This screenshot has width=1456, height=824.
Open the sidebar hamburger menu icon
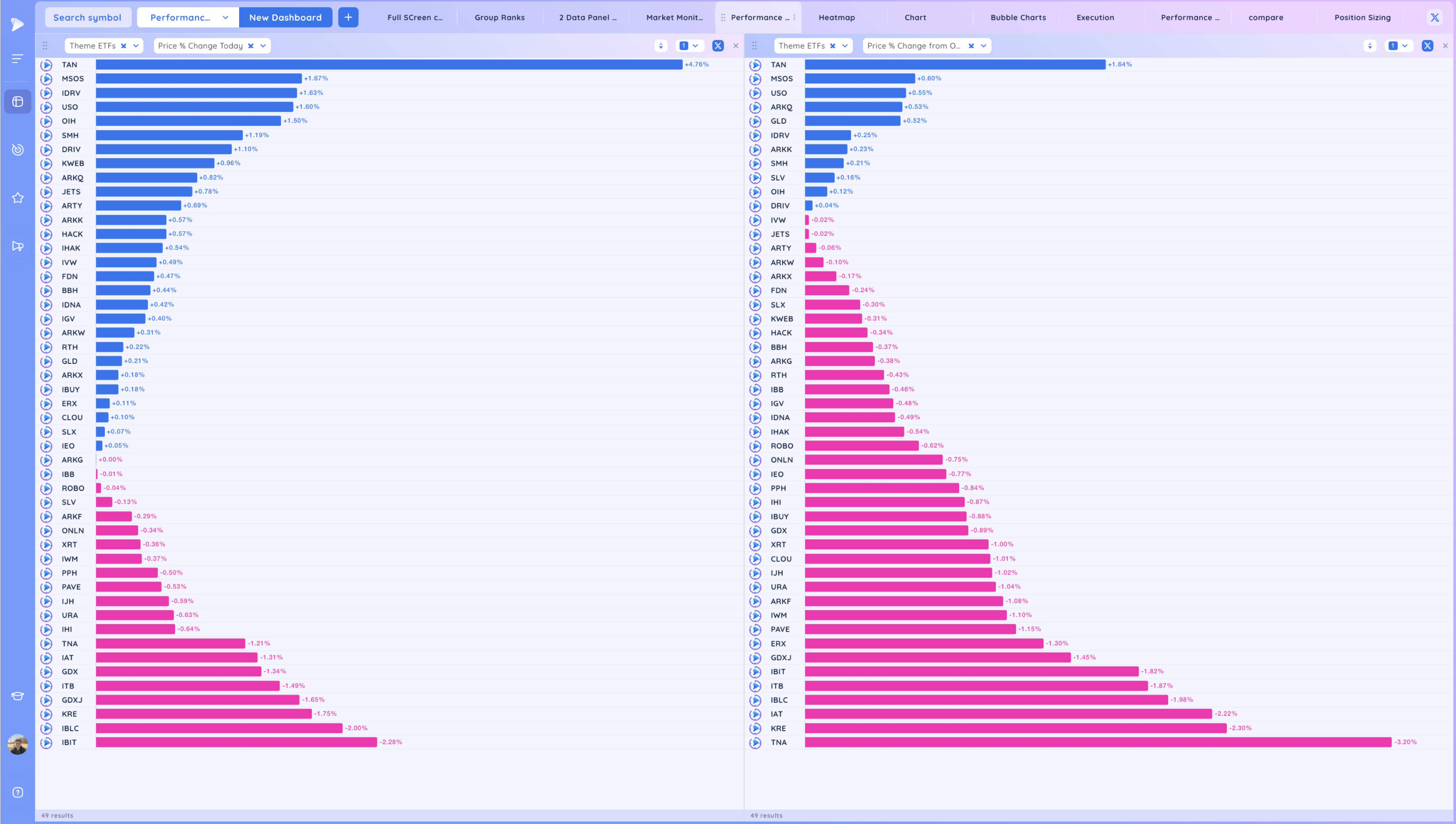tap(17, 58)
